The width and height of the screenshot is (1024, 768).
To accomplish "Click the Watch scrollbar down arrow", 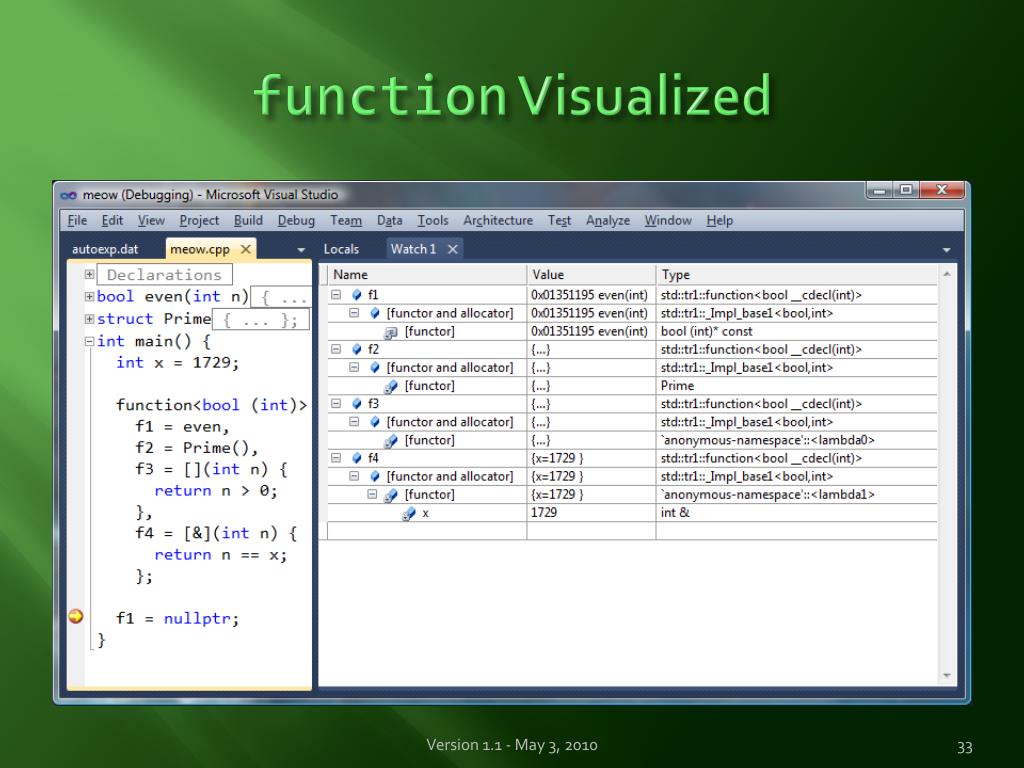I will (947, 675).
